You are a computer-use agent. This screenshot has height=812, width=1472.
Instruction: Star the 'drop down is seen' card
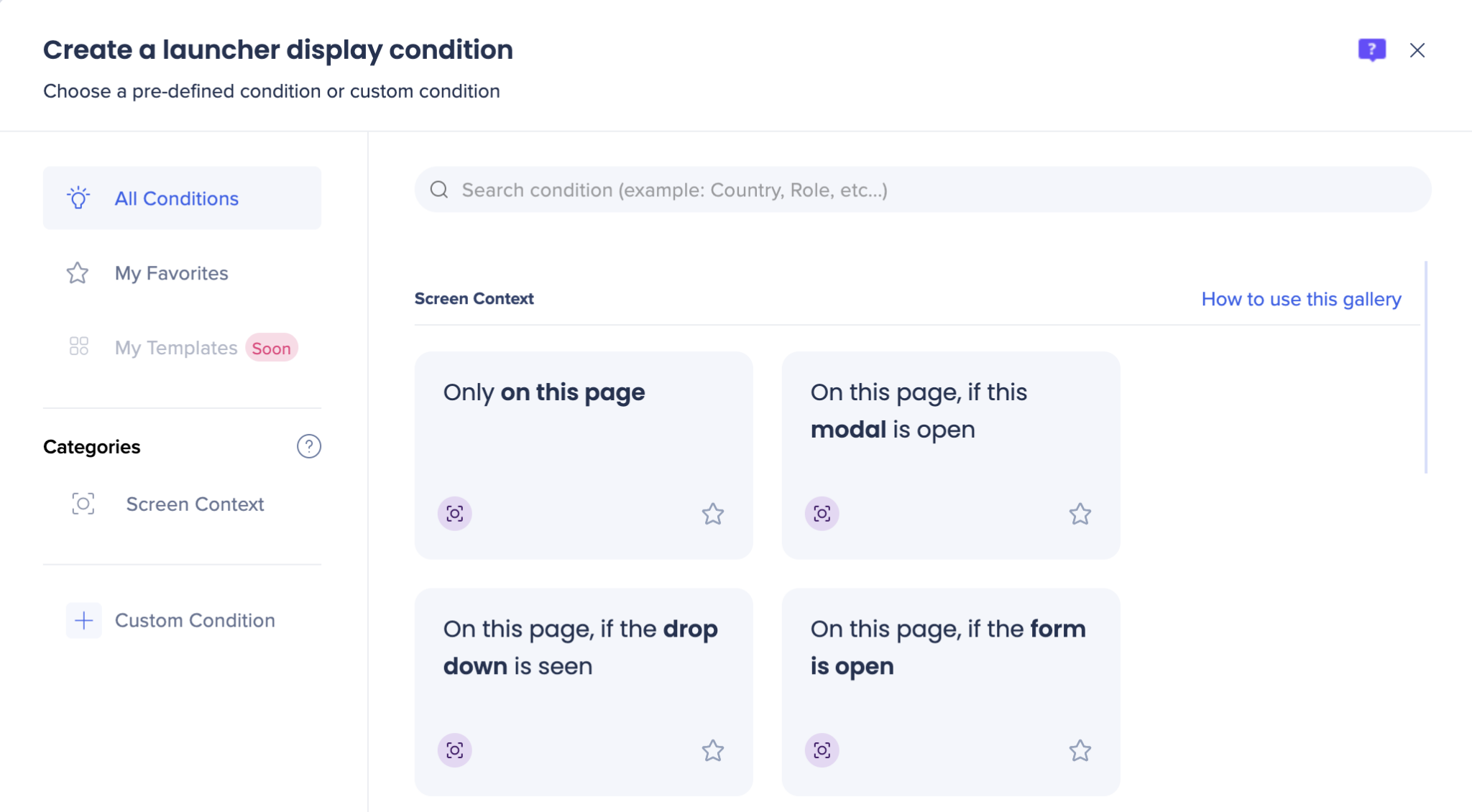tap(713, 749)
